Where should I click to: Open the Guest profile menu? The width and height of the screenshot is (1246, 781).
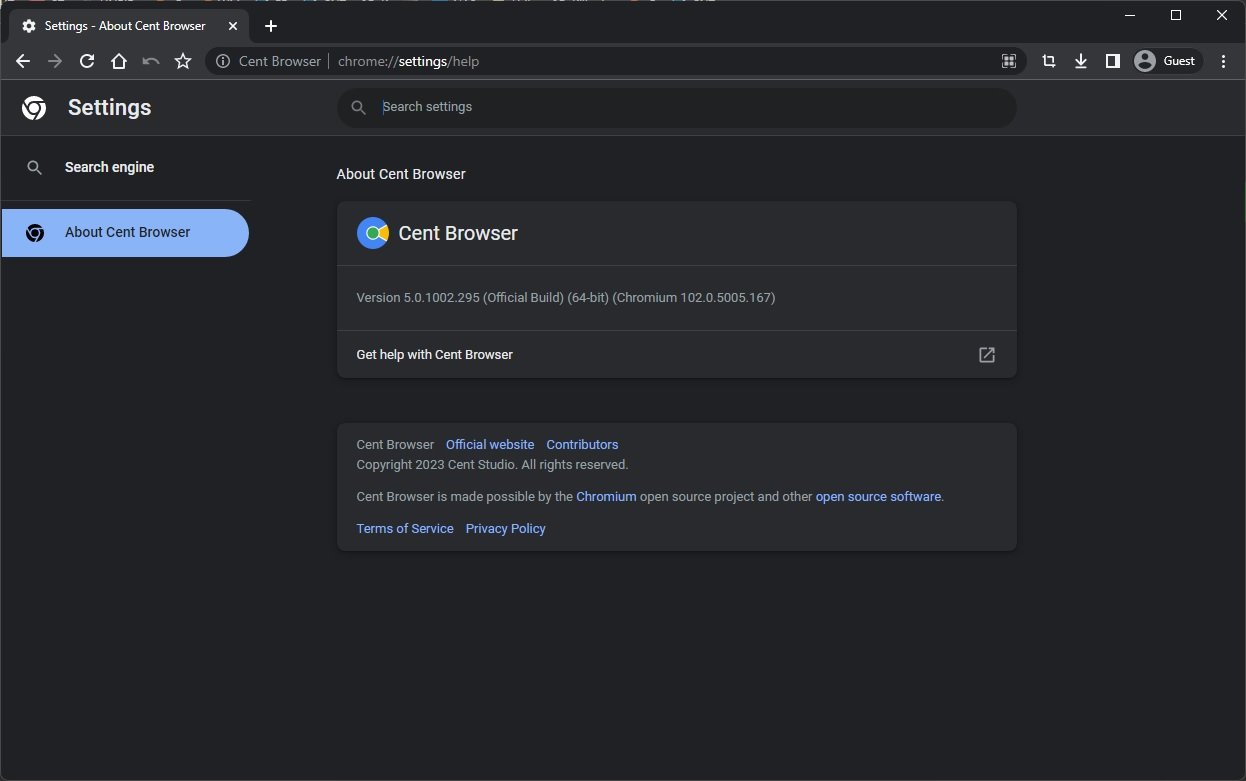(x=1165, y=61)
